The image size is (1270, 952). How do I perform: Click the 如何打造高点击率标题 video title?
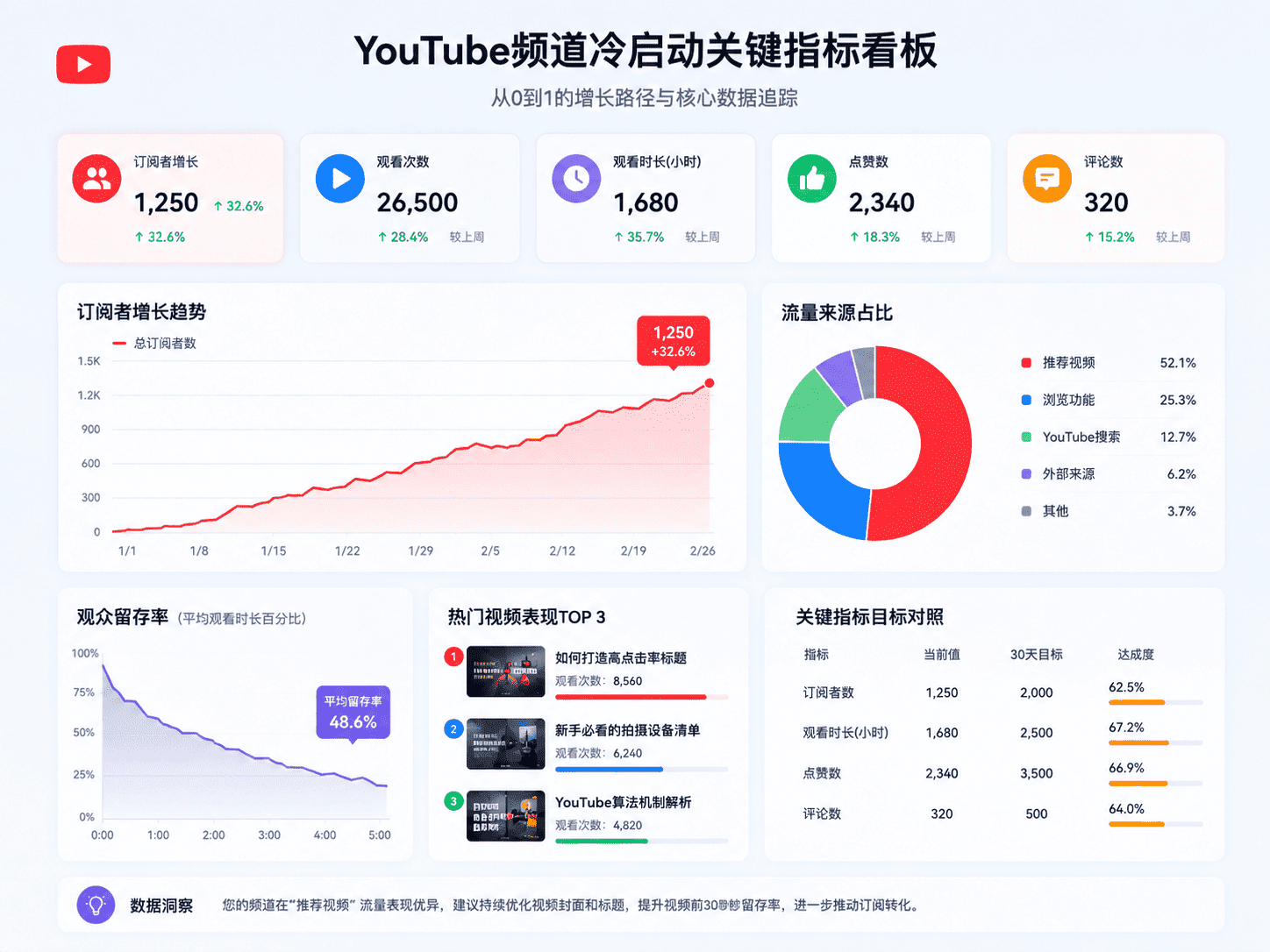point(621,657)
